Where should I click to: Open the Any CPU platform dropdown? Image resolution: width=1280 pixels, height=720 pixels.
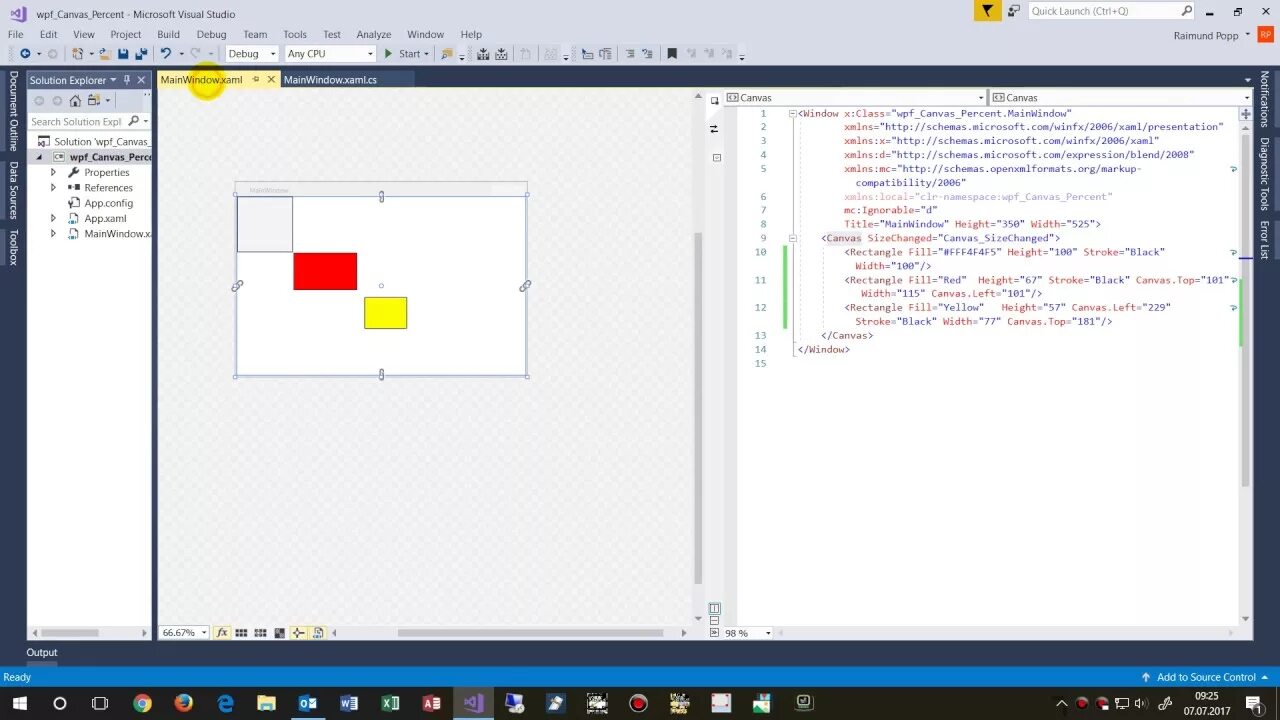pos(329,54)
